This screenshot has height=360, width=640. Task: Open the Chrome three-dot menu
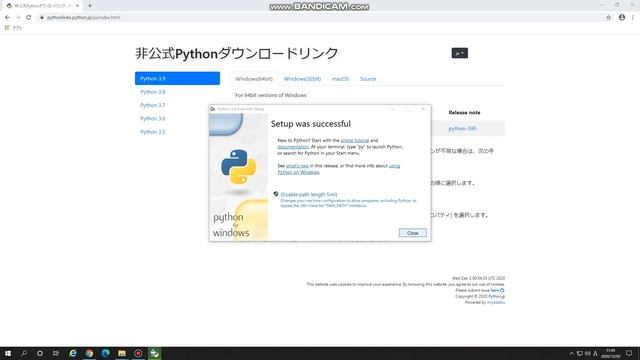coord(633,18)
